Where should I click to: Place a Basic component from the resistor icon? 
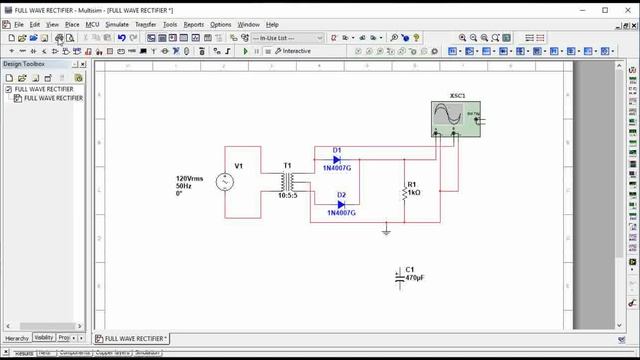22,51
